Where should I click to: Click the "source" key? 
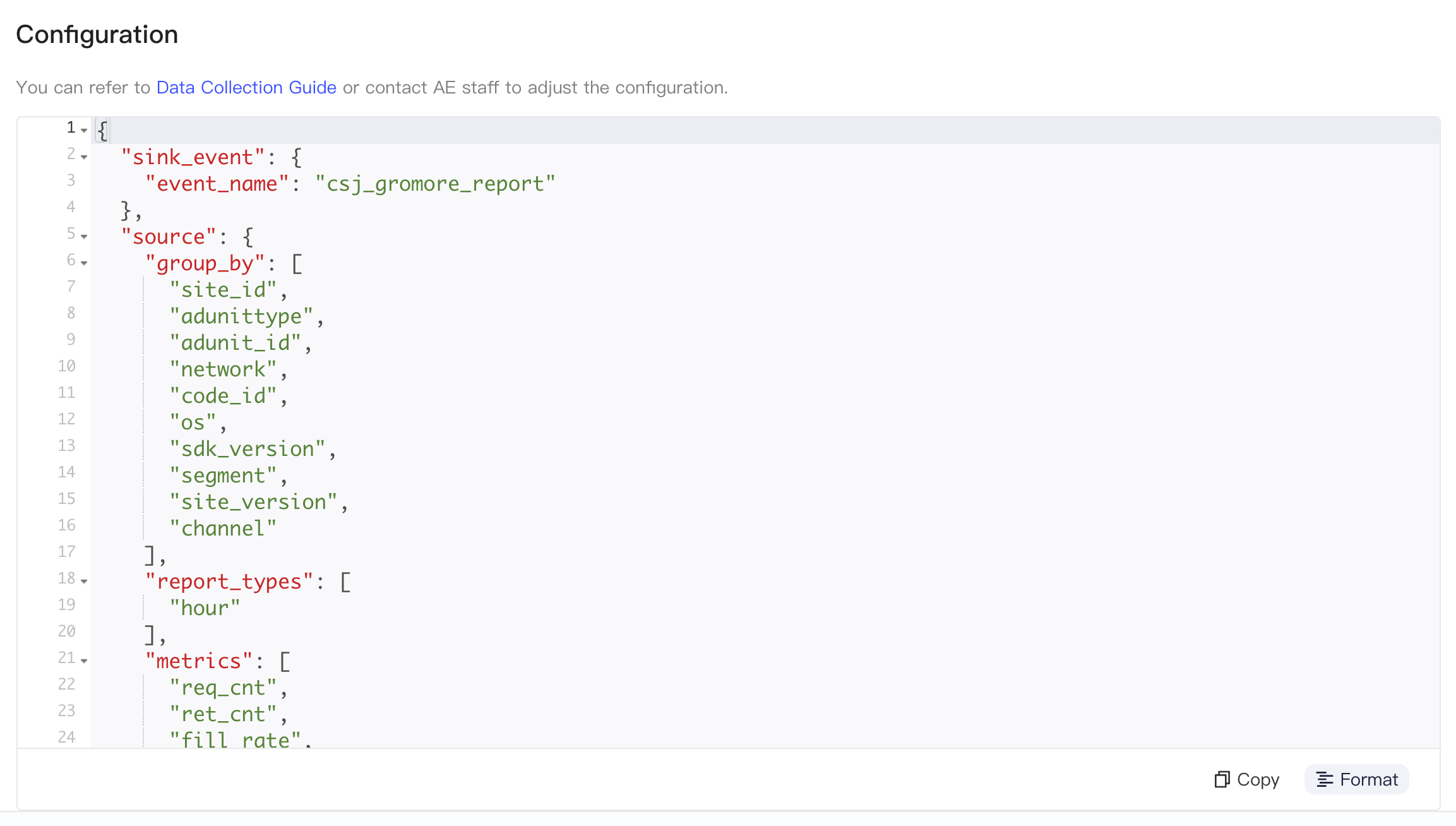point(169,237)
